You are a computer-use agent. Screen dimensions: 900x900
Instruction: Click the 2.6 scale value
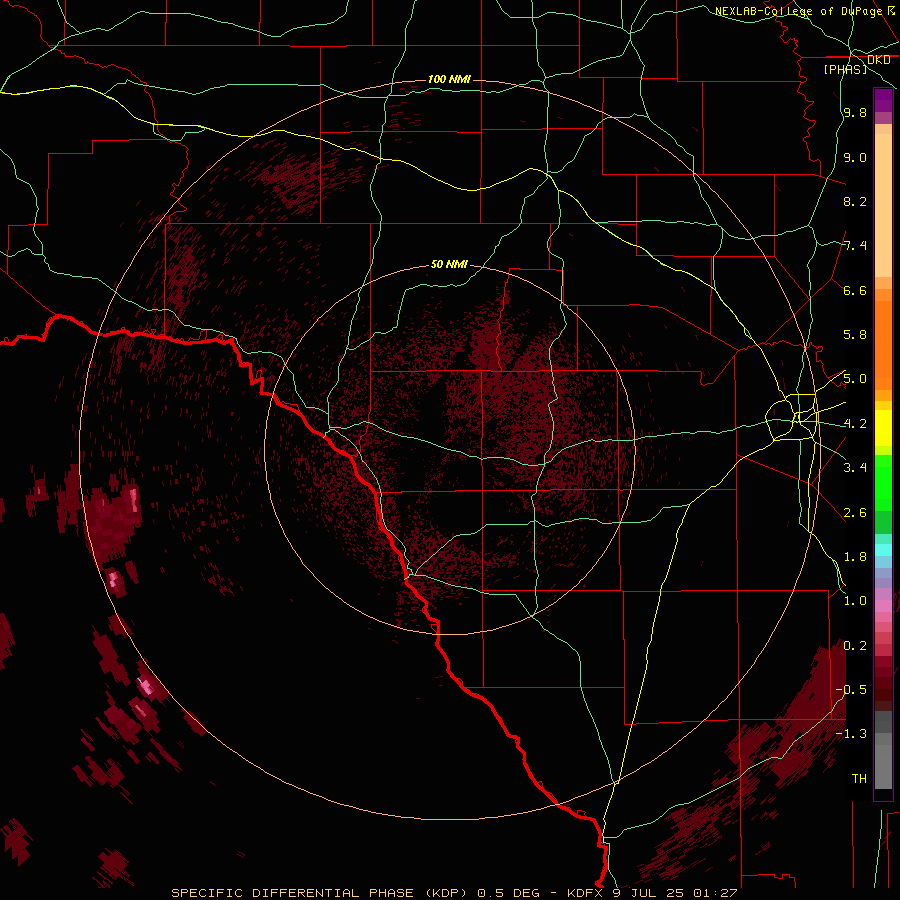click(x=855, y=513)
